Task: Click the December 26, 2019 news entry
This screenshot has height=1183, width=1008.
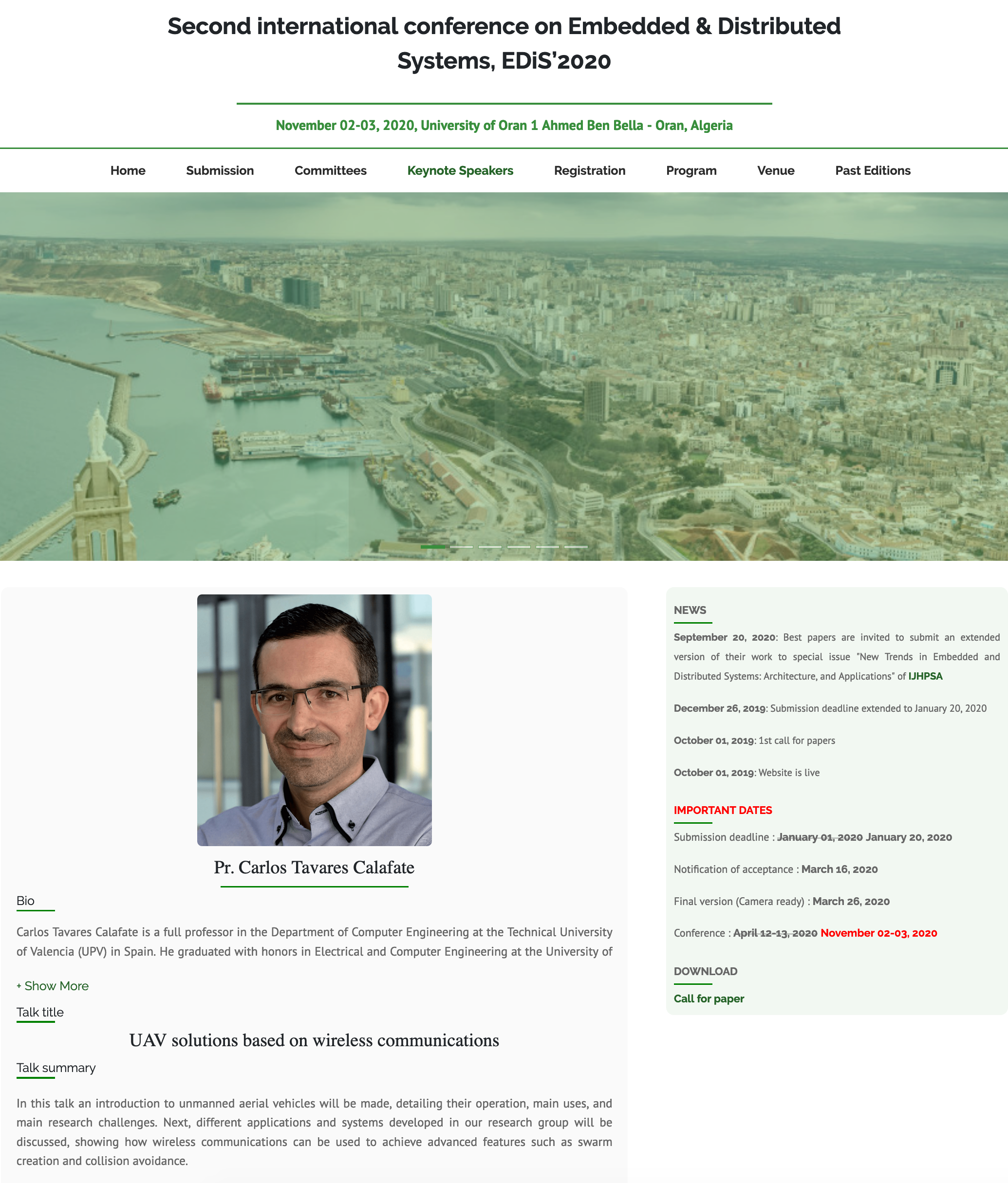Action: tap(830, 708)
